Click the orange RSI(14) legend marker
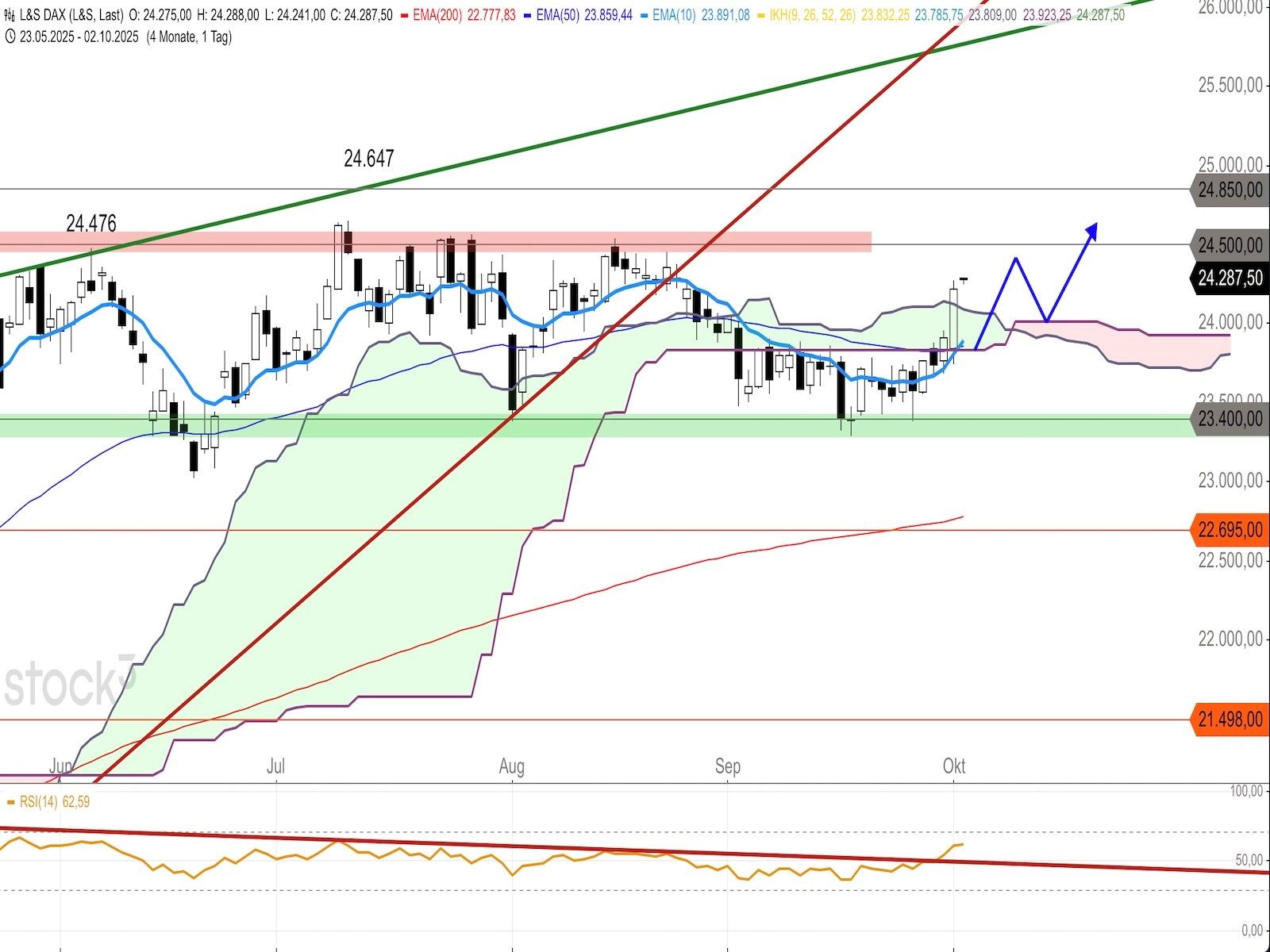1270x952 pixels. point(10,802)
